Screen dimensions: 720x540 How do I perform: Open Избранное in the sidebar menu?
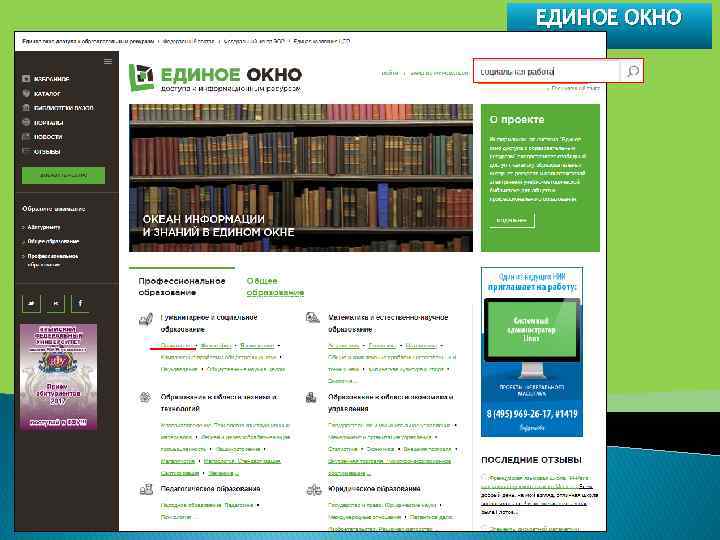pyautogui.click(x=51, y=79)
